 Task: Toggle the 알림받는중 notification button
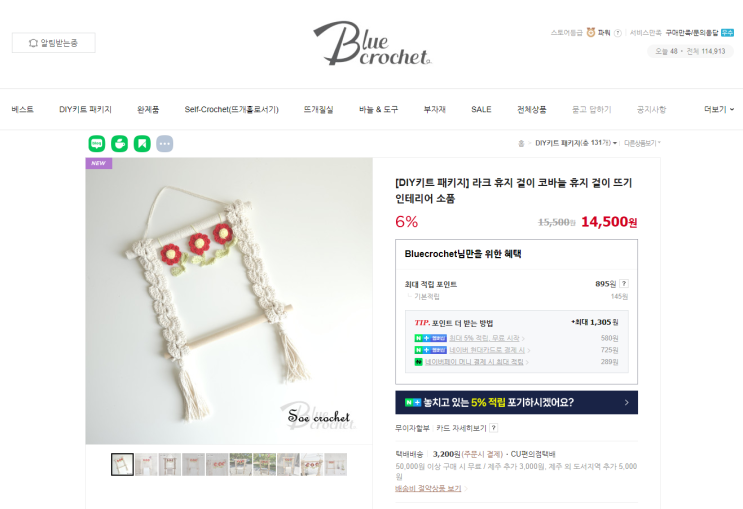[54, 43]
